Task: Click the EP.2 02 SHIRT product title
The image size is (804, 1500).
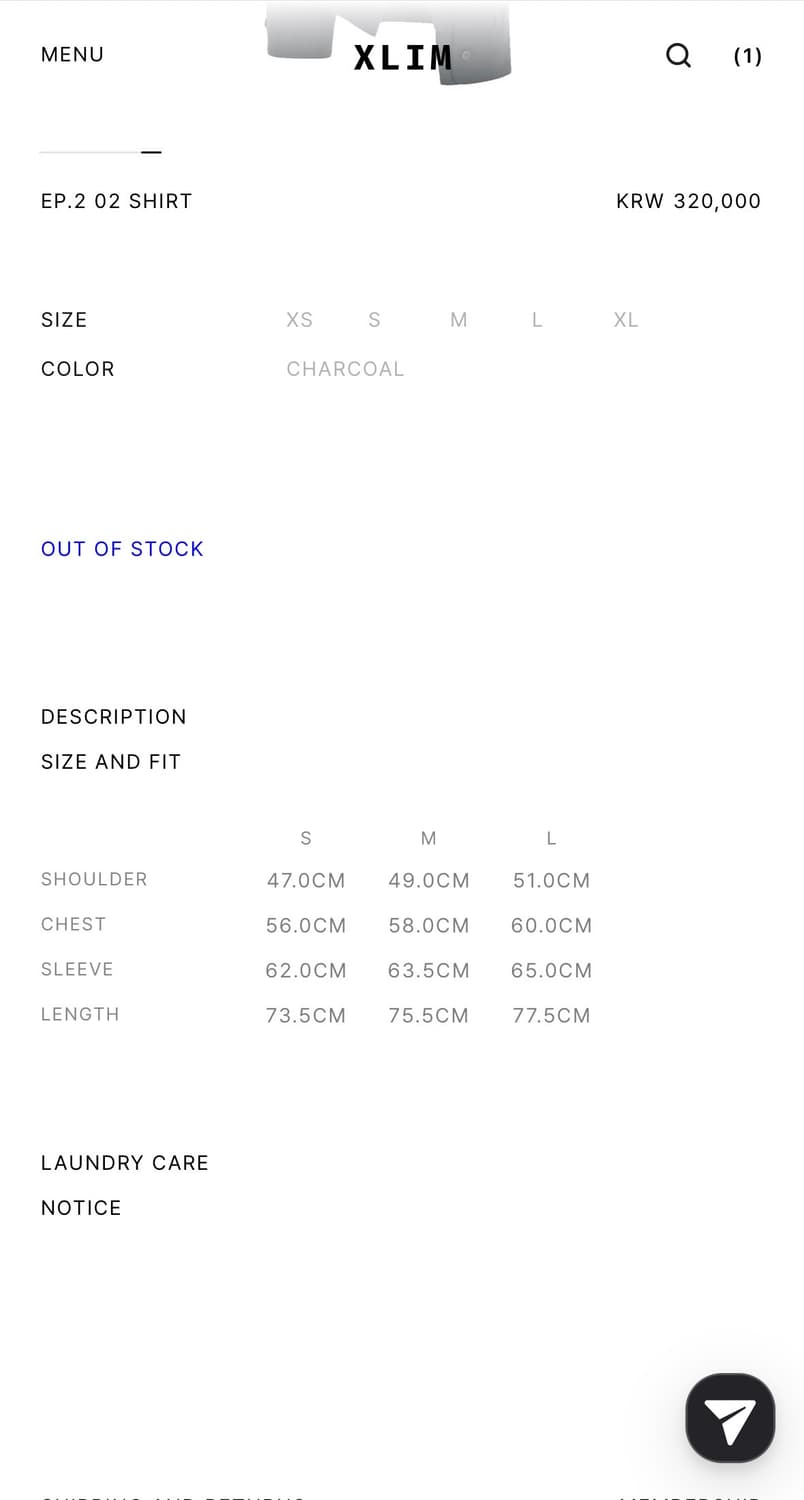Action: 116,201
